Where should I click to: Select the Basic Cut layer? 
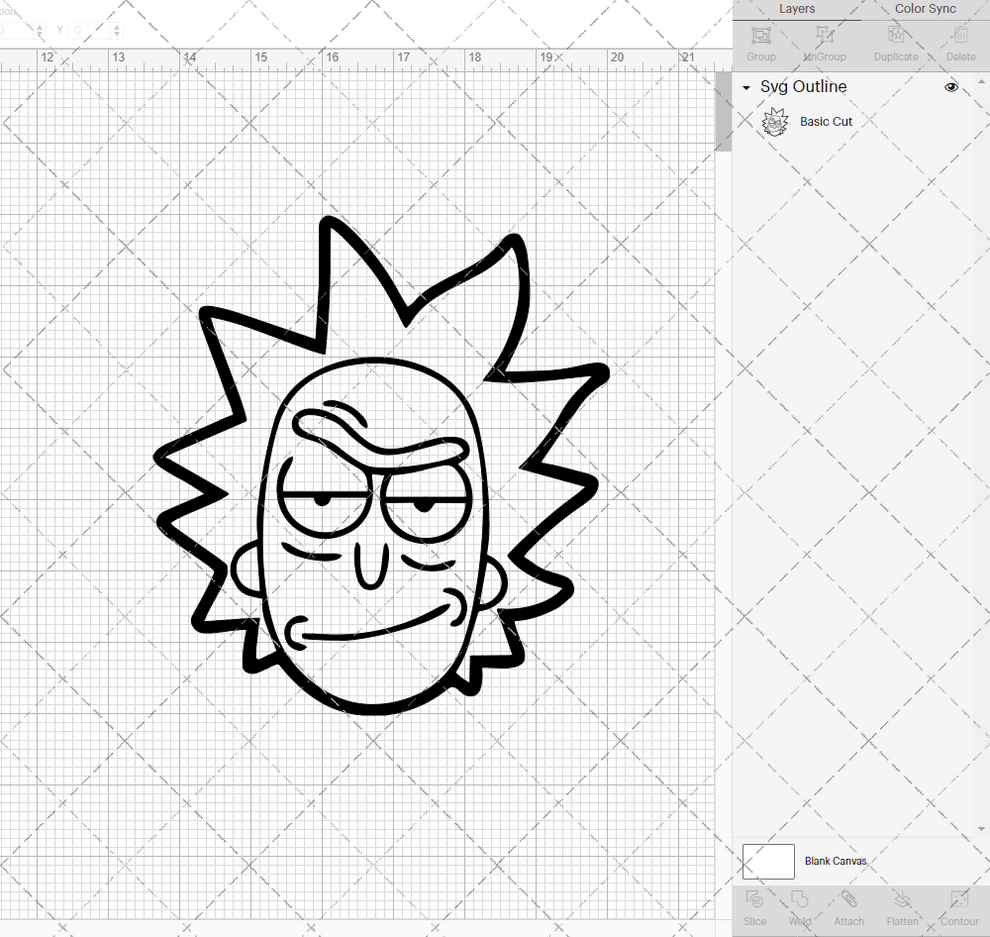point(826,121)
